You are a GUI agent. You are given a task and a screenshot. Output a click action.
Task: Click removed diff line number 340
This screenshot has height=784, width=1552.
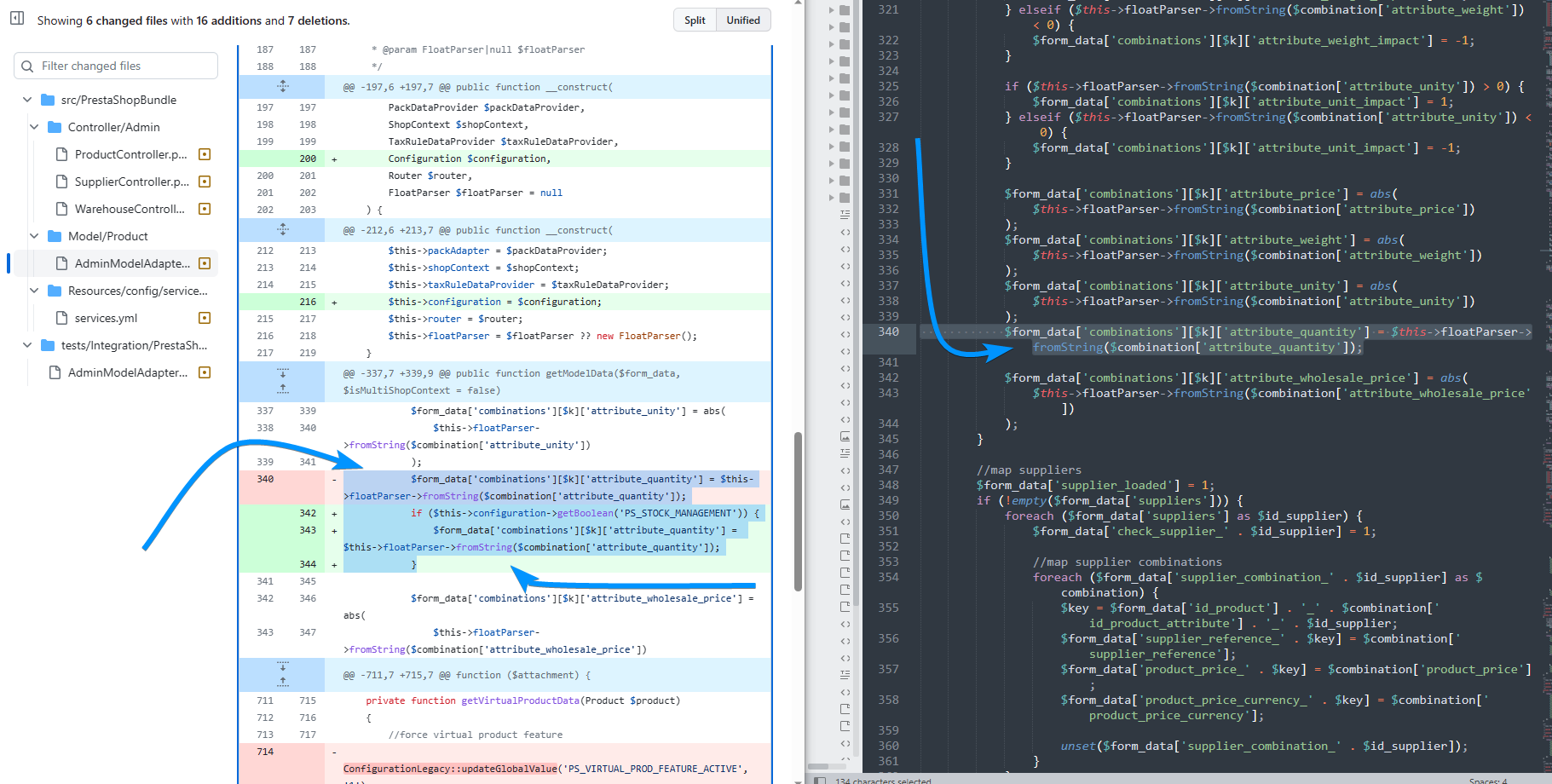(265, 479)
